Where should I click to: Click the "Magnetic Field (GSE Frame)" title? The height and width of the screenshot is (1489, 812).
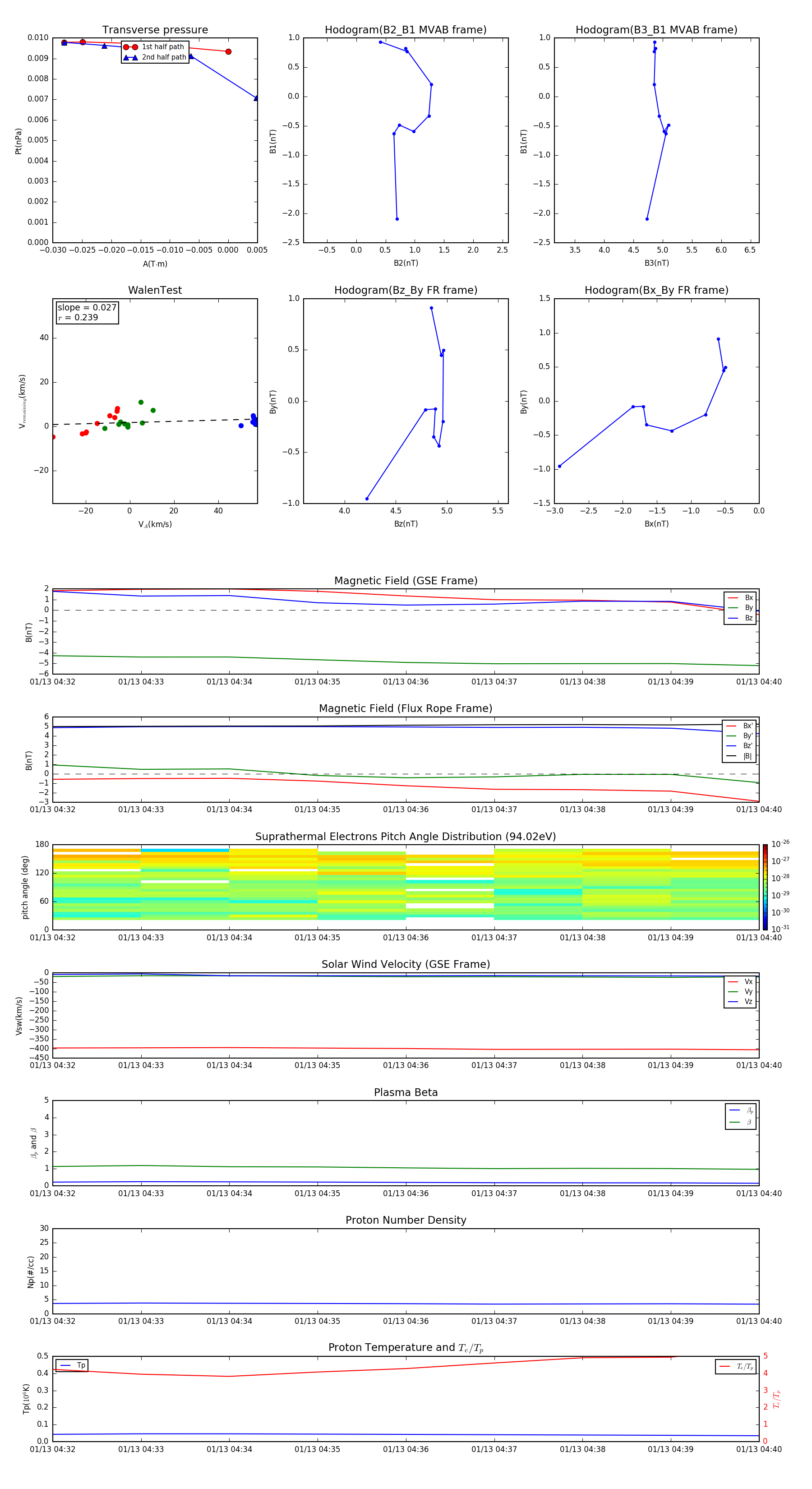406,581
